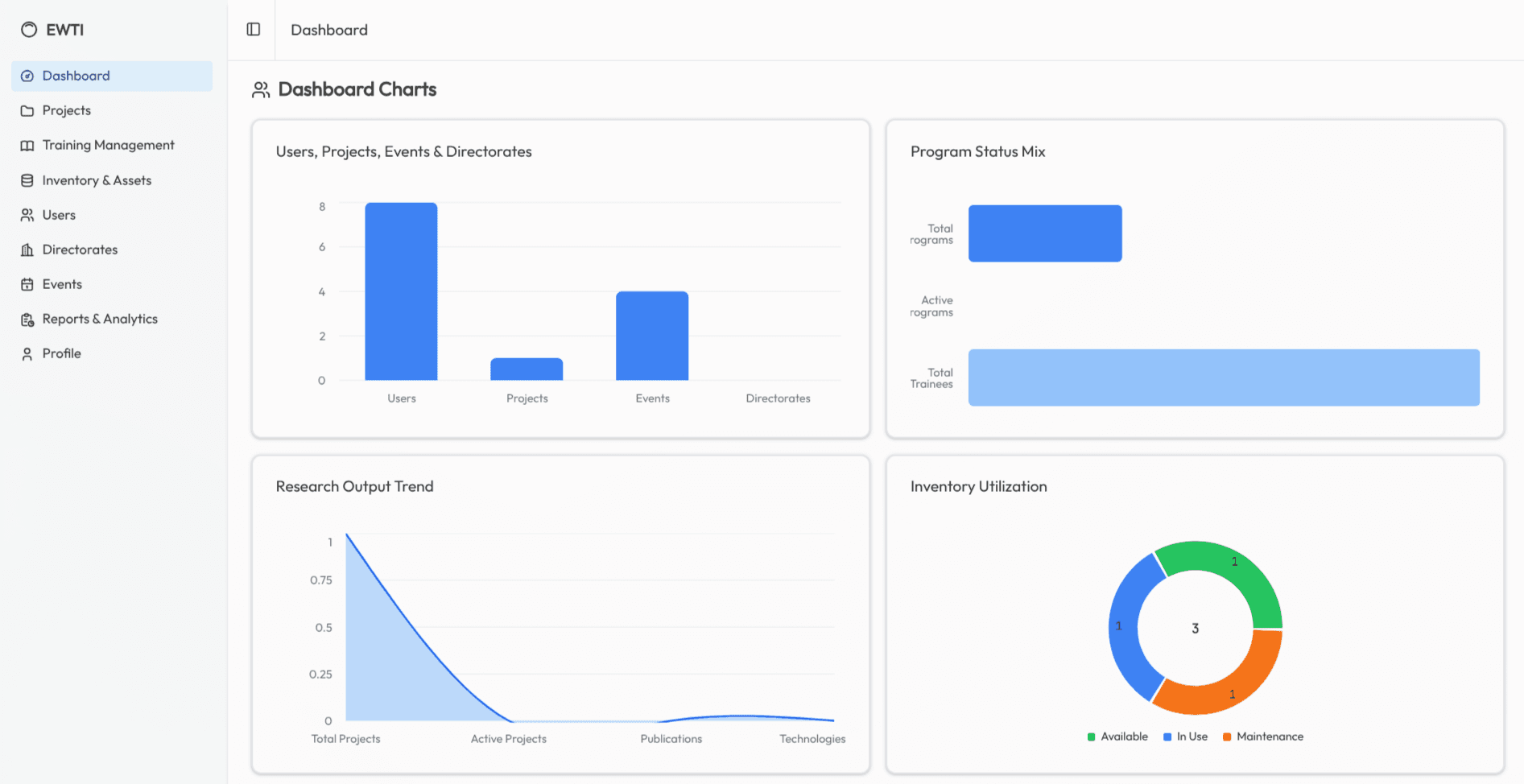Click the Users people icon in sidebar
Screen dimensions: 1524x784
pyautogui.click(x=27, y=216)
